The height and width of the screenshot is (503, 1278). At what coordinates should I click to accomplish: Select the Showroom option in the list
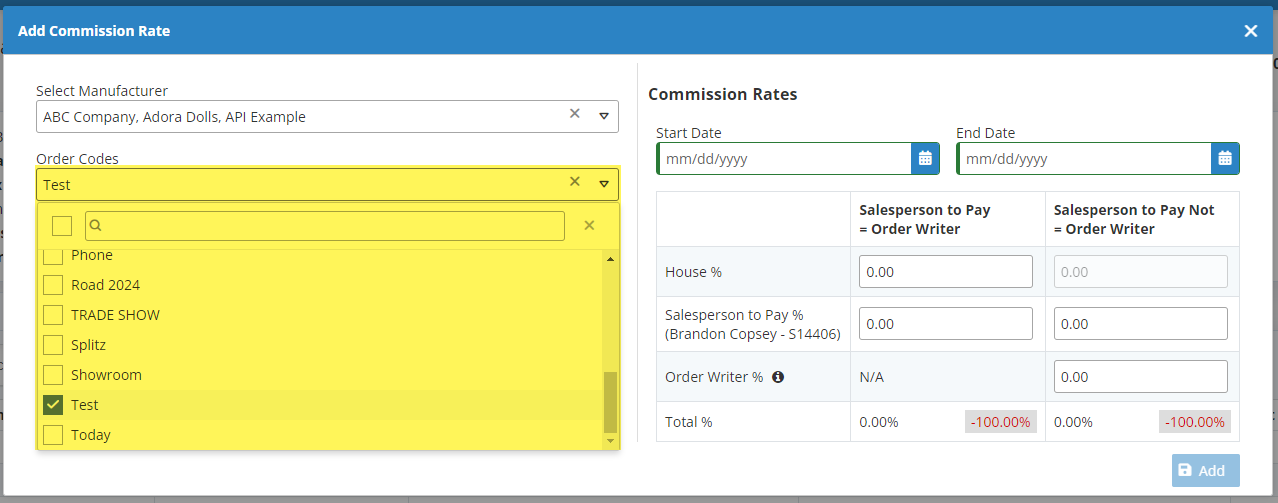coord(106,375)
